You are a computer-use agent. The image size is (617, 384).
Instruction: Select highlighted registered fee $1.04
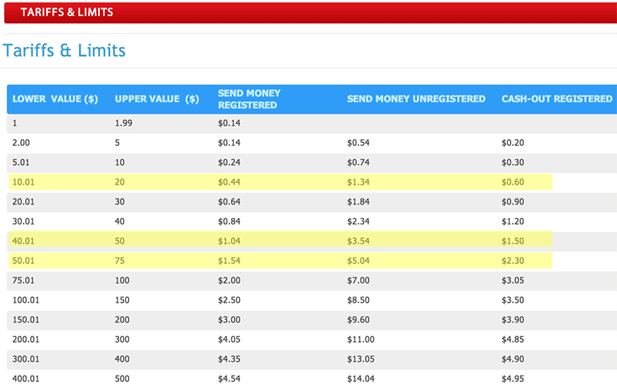pos(229,241)
